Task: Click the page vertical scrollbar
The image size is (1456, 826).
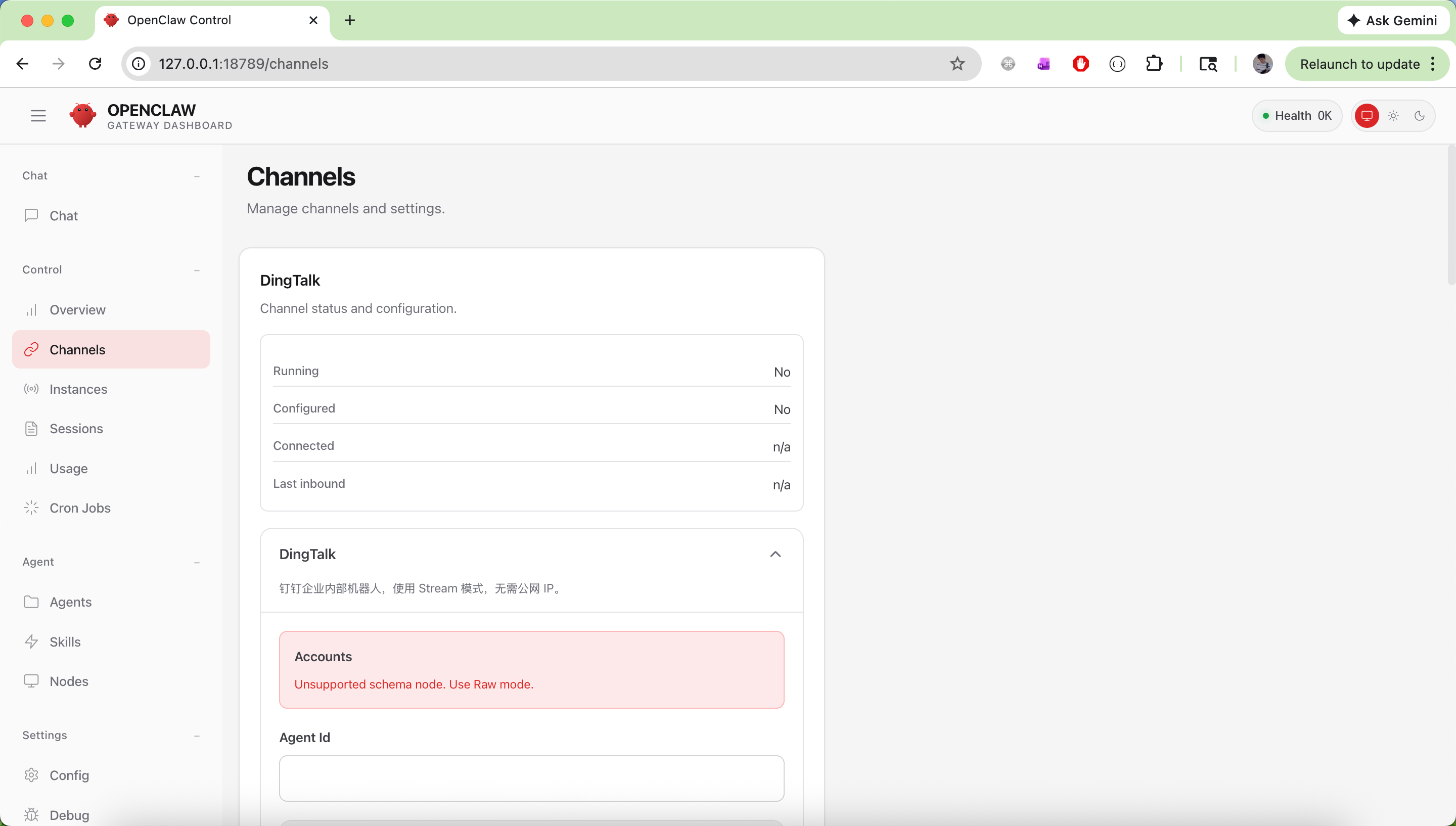Action: point(1451,215)
